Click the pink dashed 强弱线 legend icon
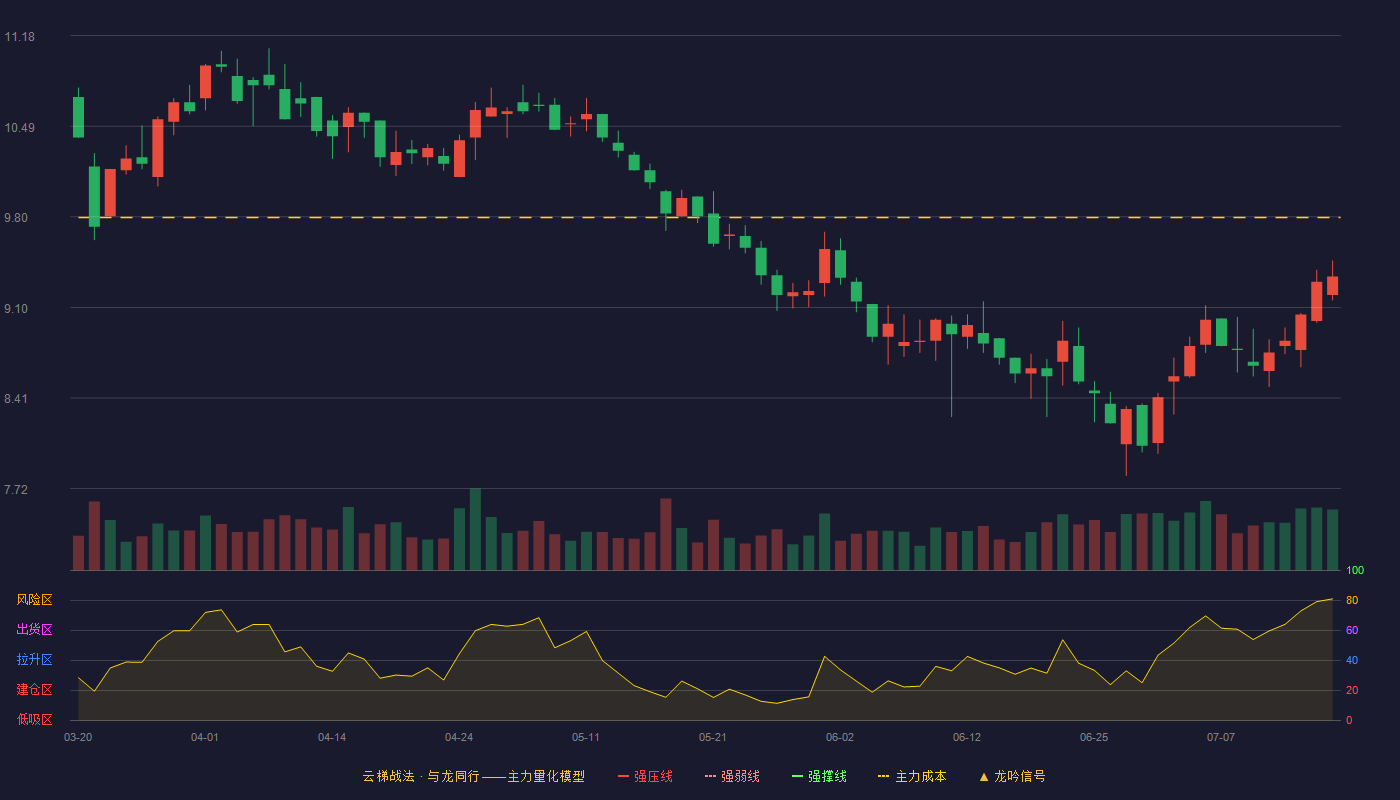The height and width of the screenshot is (800, 1400). pyautogui.click(x=711, y=776)
